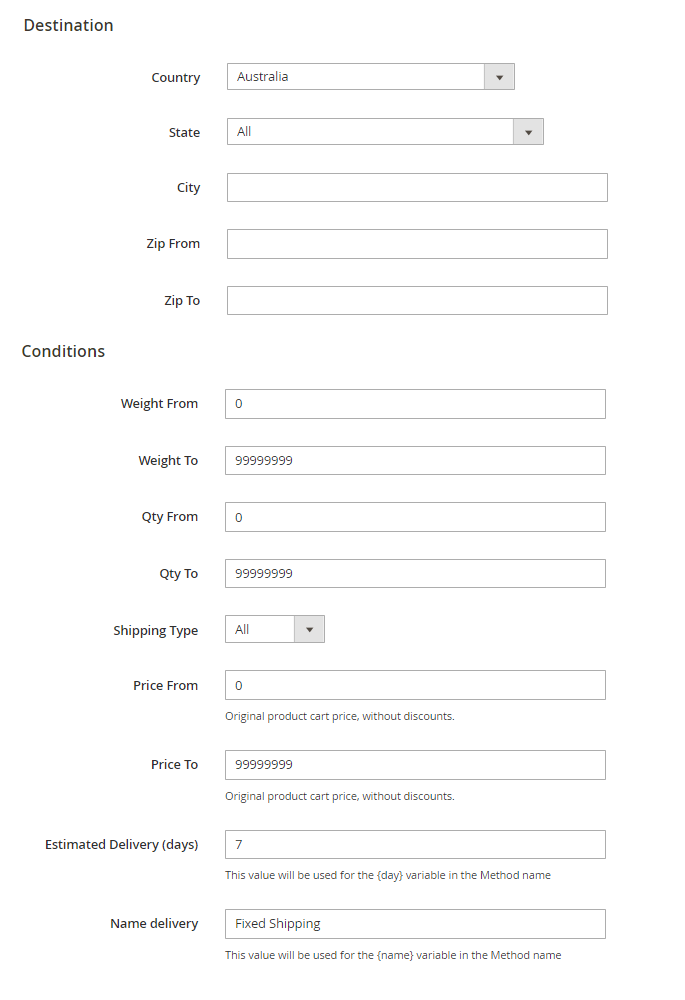This screenshot has height=1000, width=685.
Task: Click the Qty From input
Action: pyautogui.click(x=415, y=517)
